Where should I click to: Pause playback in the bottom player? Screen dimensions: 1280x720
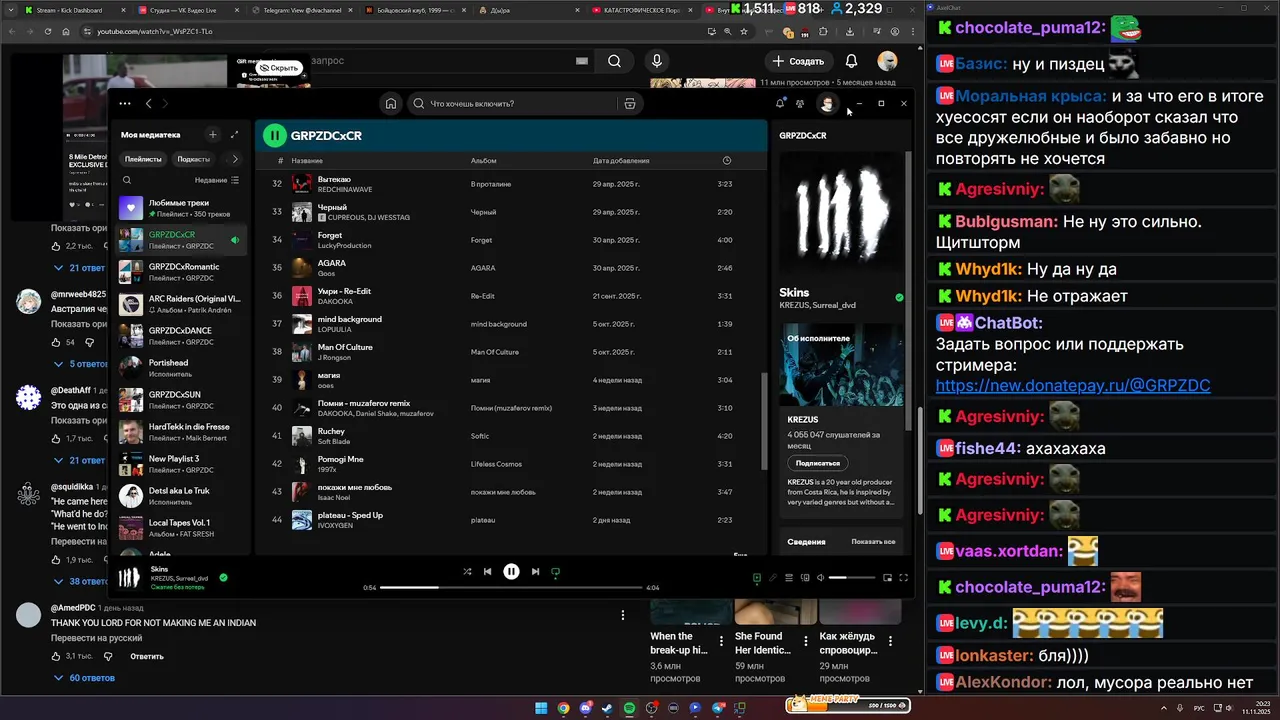click(511, 572)
